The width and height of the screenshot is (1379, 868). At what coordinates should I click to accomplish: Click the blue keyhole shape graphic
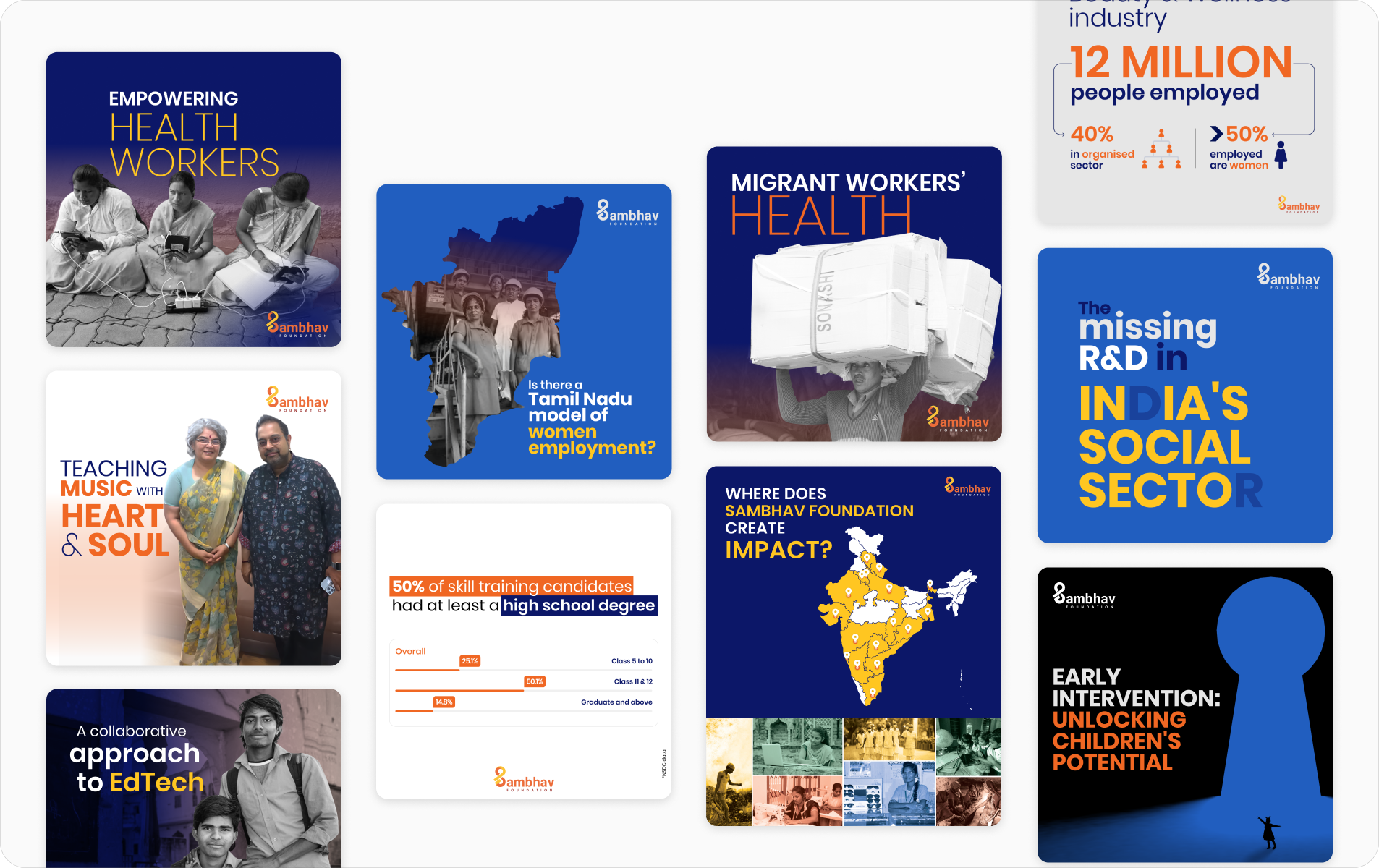click(x=1271, y=687)
